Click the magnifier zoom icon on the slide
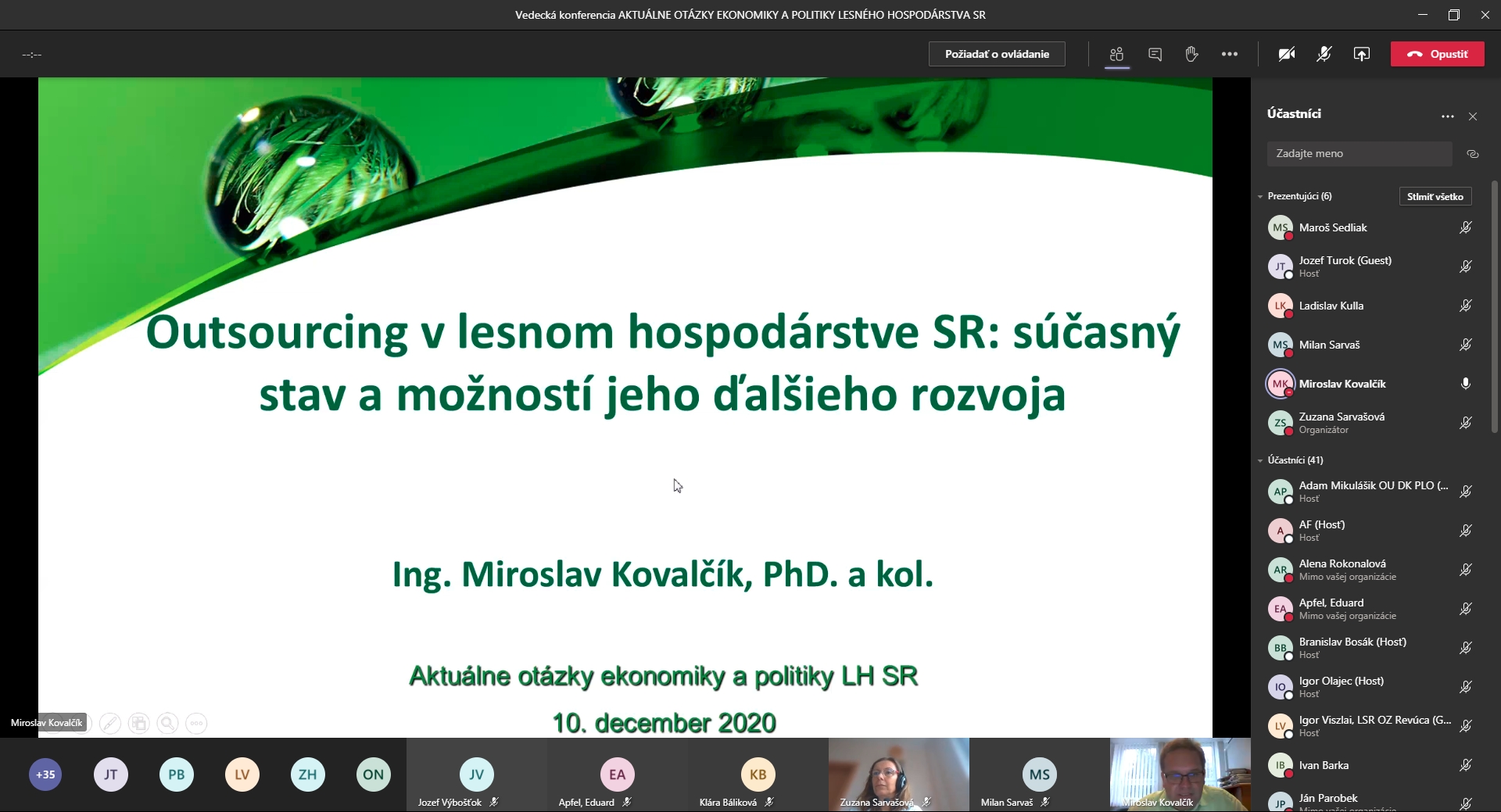The width and height of the screenshot is (1501, 812). coord(167,724)
